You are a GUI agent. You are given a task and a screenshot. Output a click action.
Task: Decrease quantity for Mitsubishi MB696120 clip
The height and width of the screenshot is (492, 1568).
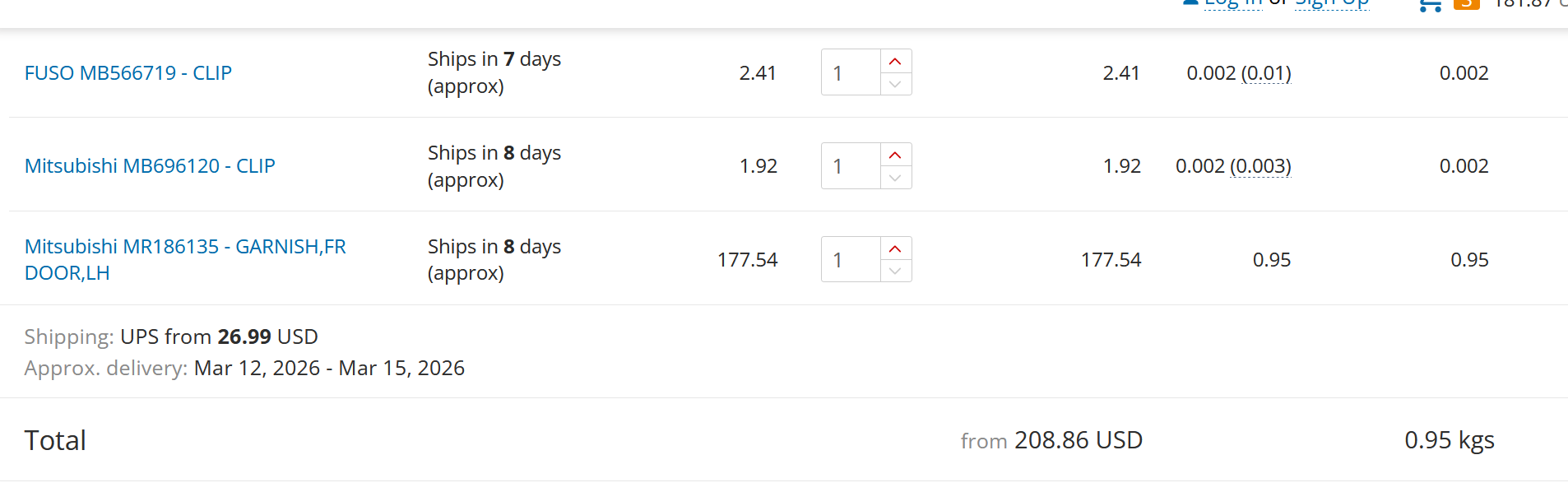(895, 178)
